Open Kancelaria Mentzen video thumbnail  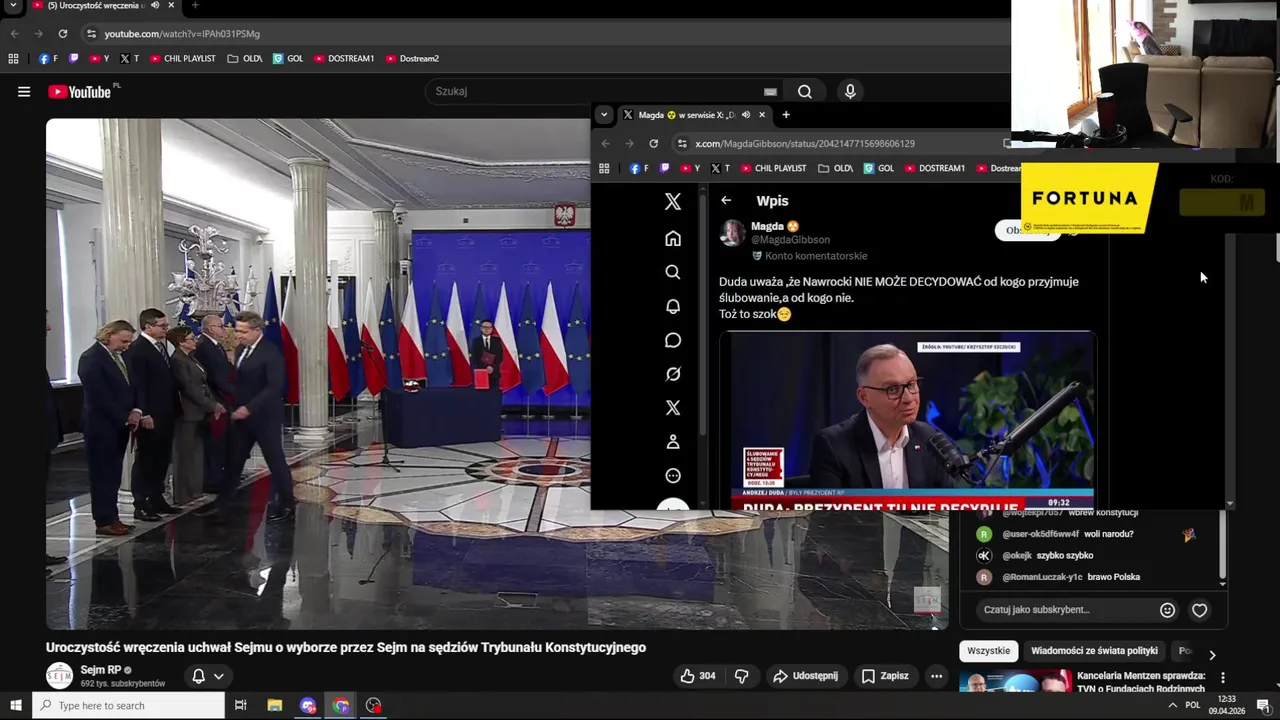click(x=1015, y=681)
